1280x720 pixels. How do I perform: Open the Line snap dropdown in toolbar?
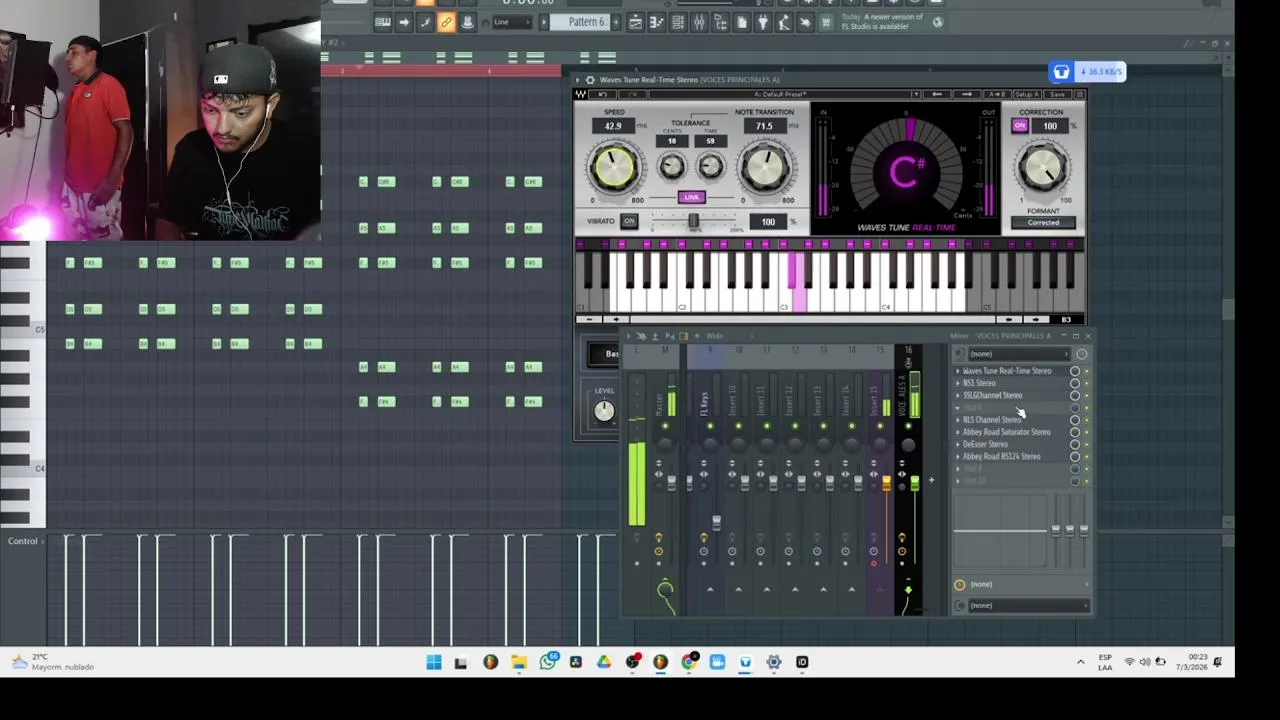(x=511, y=22)
